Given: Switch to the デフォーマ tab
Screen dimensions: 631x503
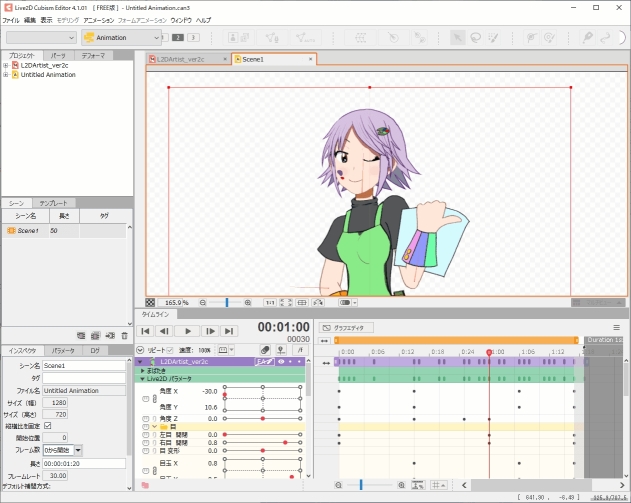Looking at the screenshot, I should (93, 56).
